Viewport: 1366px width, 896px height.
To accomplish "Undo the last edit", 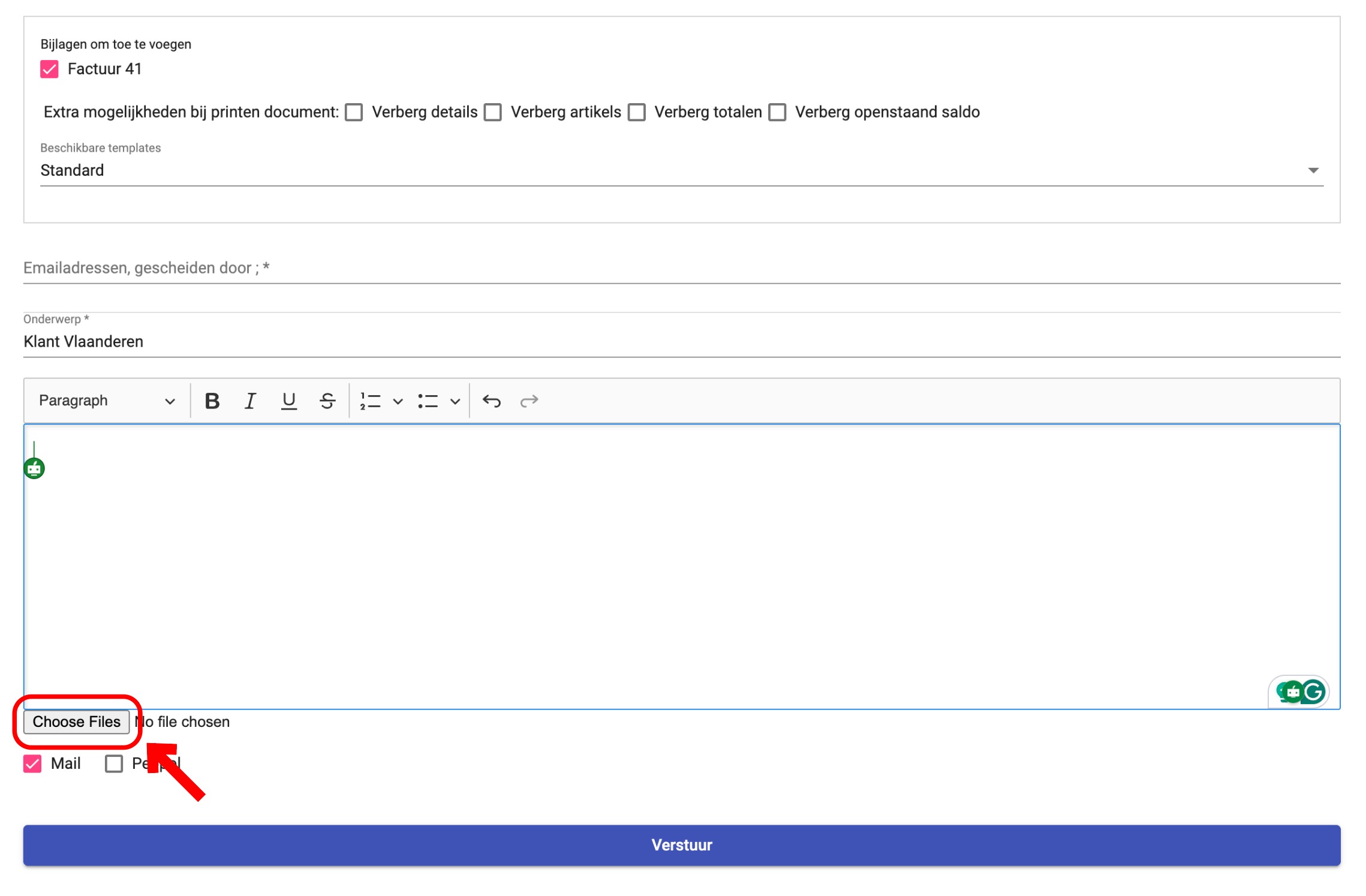I will 492,401.
